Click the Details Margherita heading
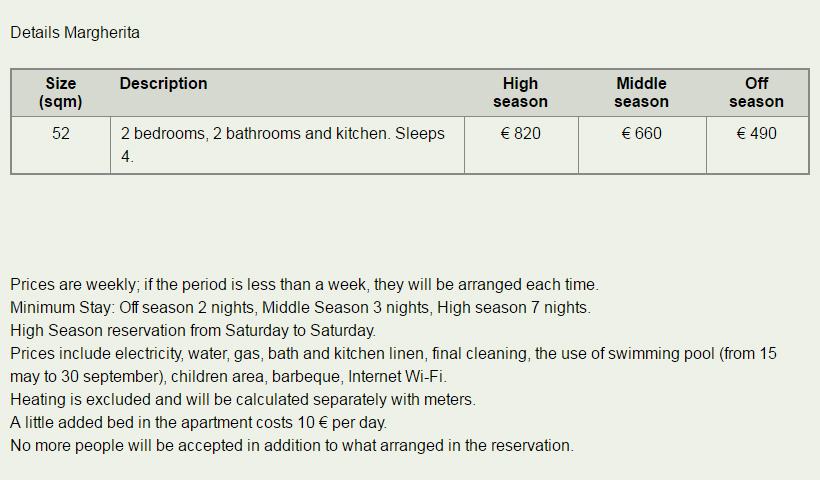This screenshot has height=480, width=820. (x=75, y=32)
